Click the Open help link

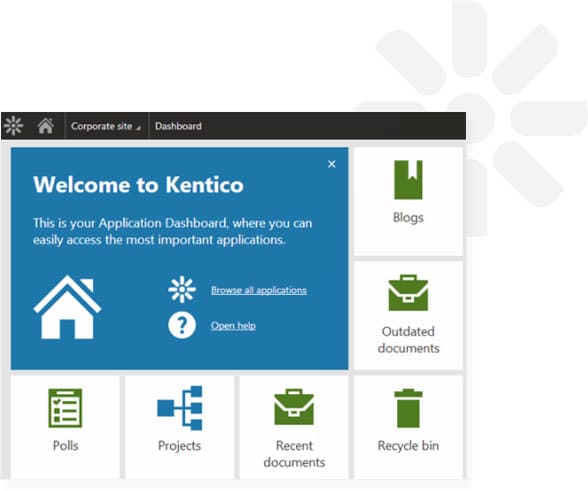coord(233,326)
